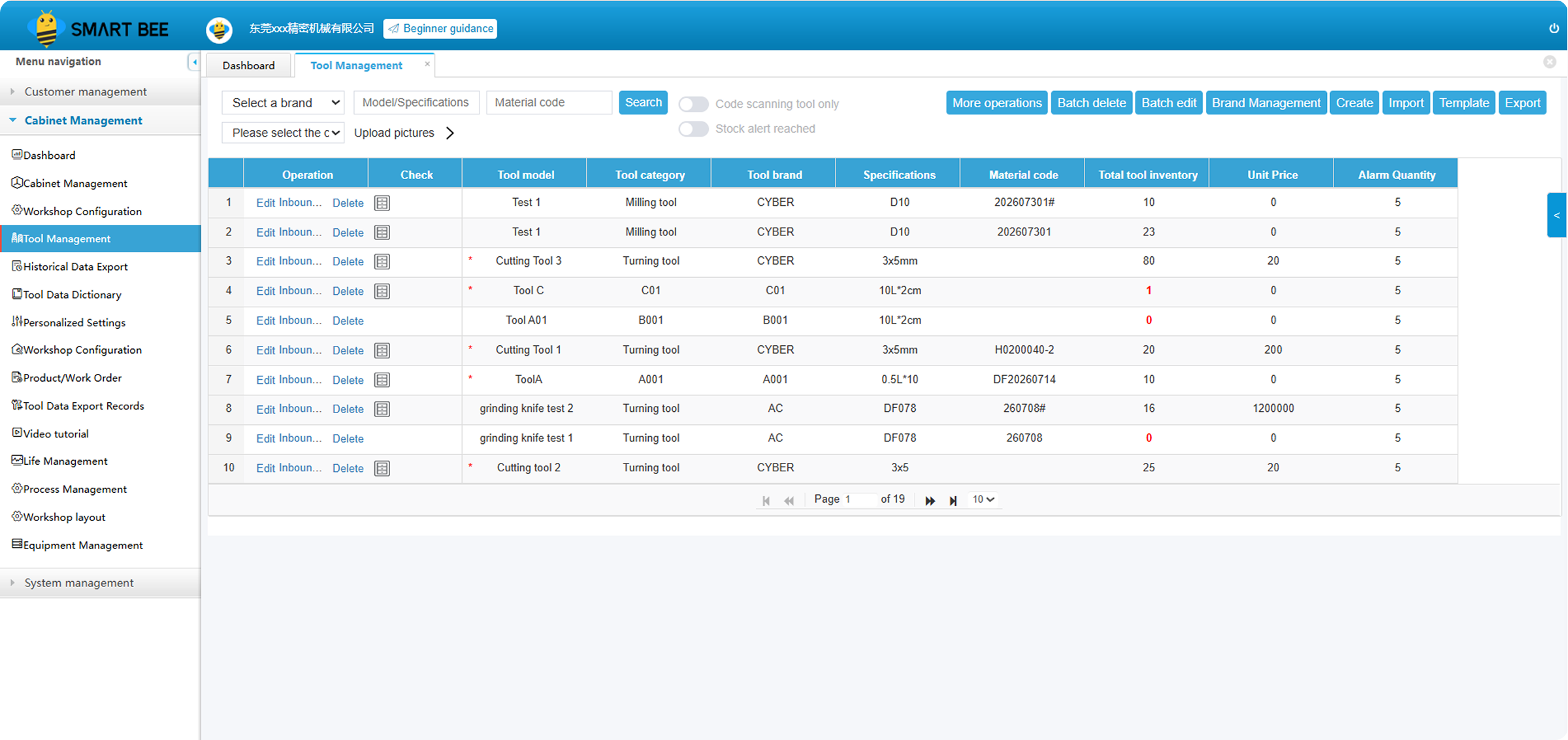1568x740 pixels.
Task: Open Personalized Settings in sidebar
Action: [69, 322]
